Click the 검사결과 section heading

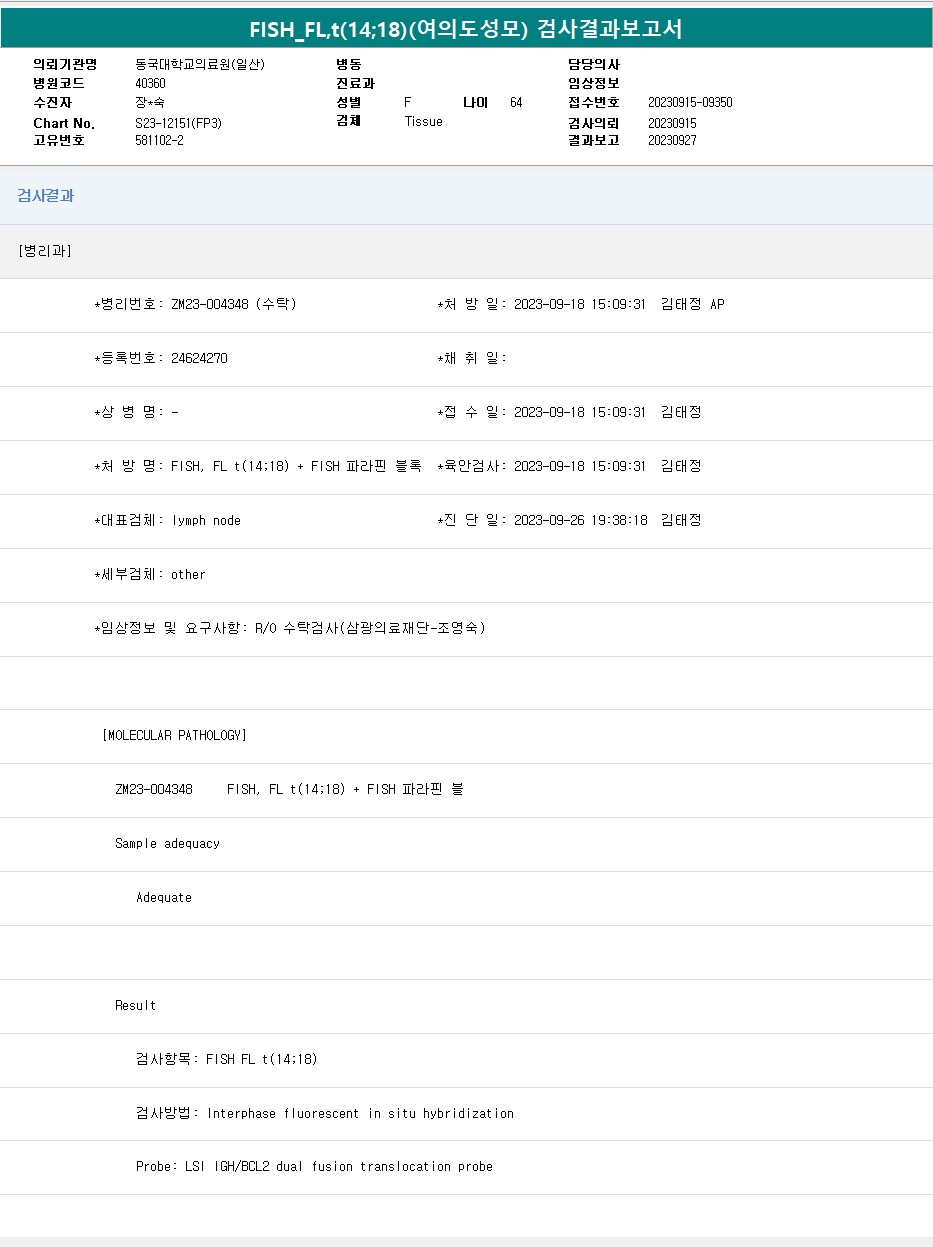(46, 196)
